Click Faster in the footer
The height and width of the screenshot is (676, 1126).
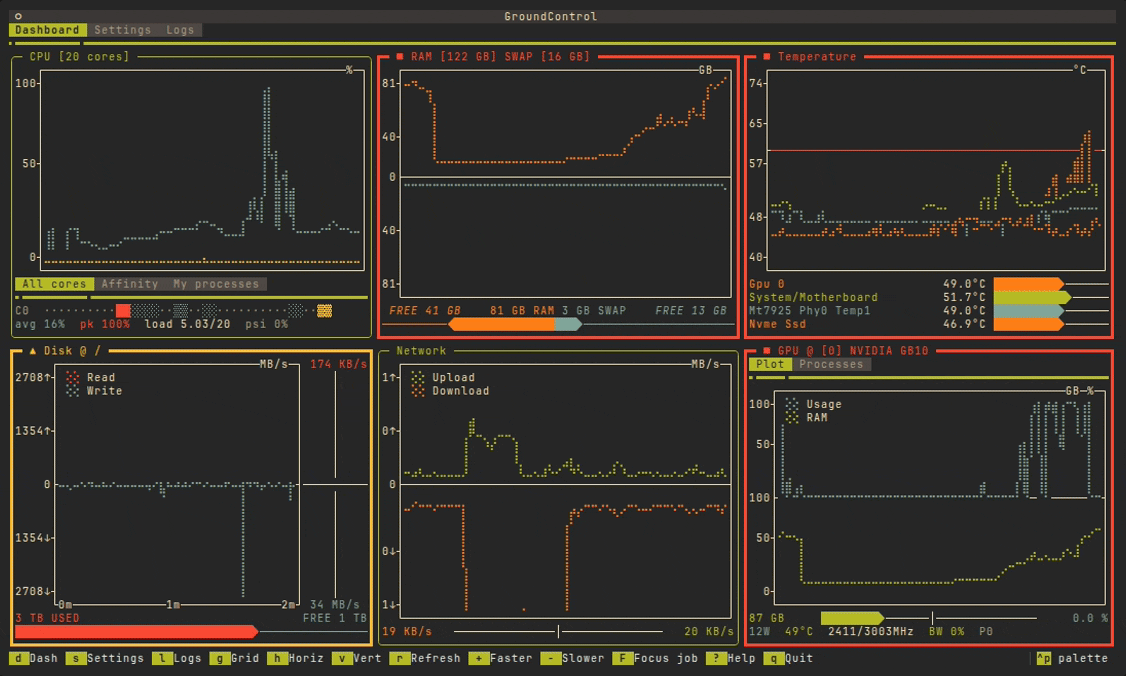pos(501,658)
